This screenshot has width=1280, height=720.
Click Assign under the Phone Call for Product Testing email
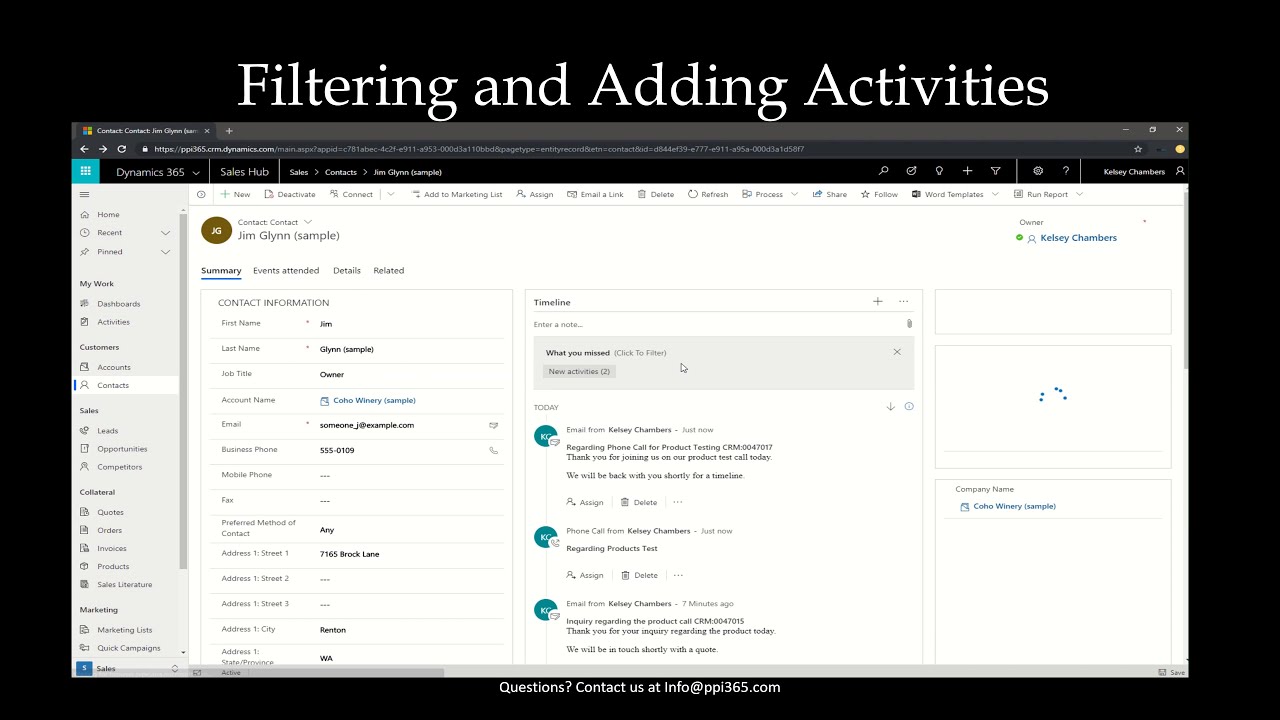(x=585, y=502)
